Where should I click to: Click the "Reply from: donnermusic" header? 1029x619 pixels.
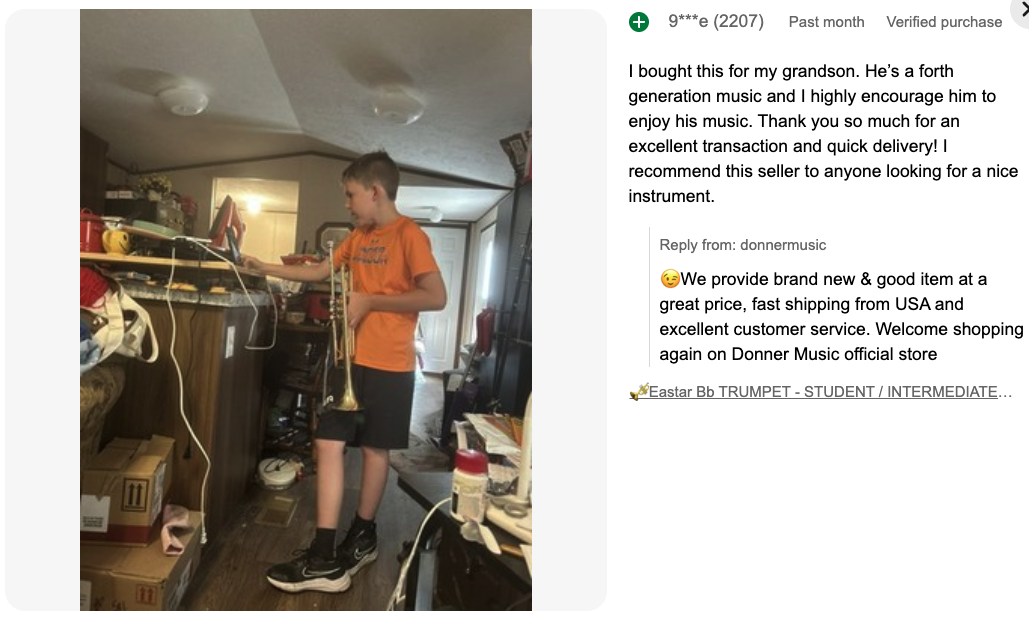point(742,245)
